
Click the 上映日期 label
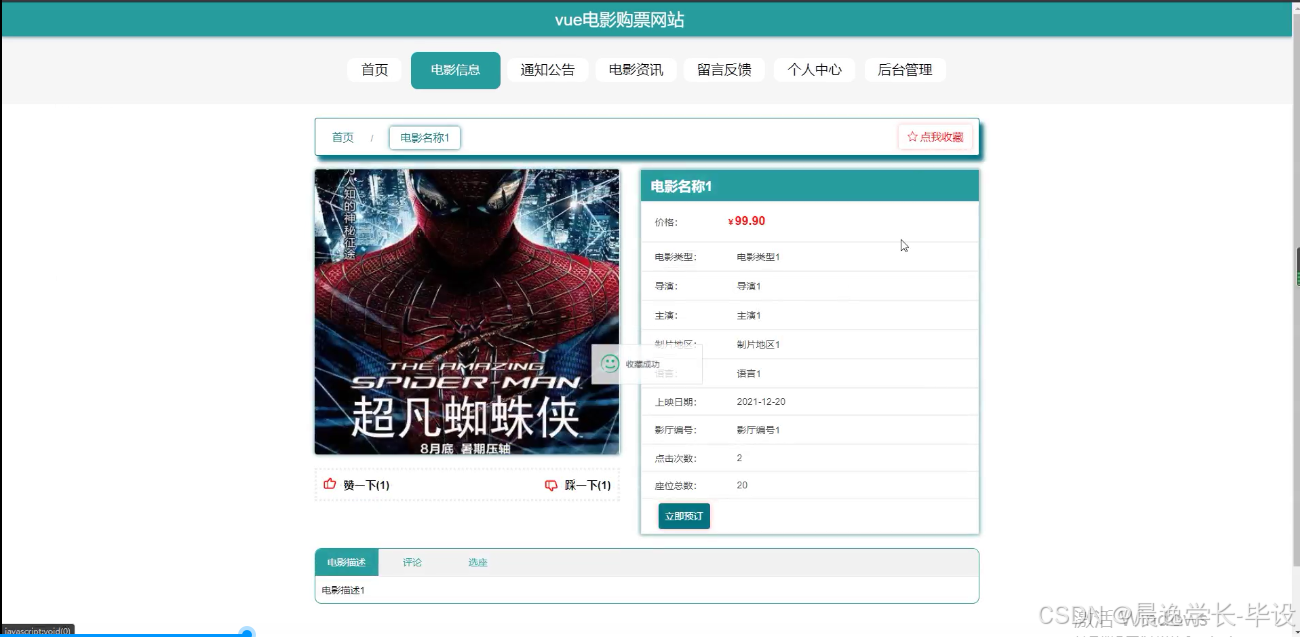(675, 402)
